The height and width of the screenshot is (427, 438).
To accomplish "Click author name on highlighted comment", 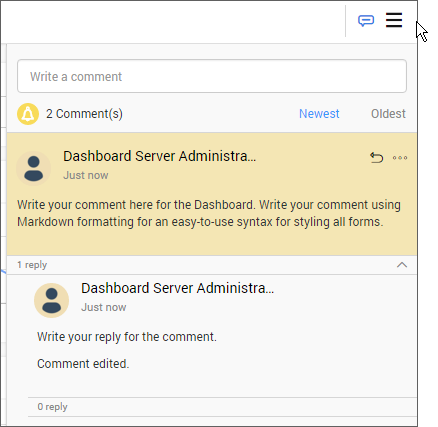I will click(x=160, y=156).
